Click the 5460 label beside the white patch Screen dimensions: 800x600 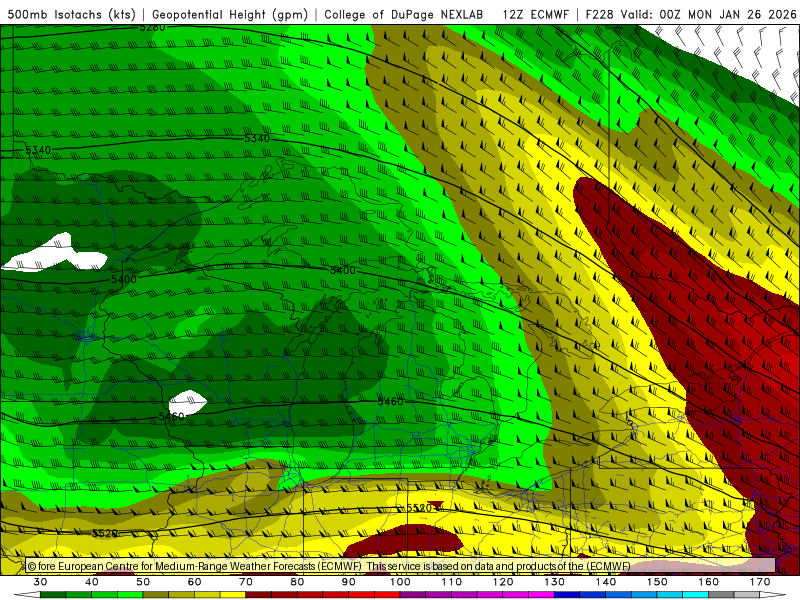point(171,416)
